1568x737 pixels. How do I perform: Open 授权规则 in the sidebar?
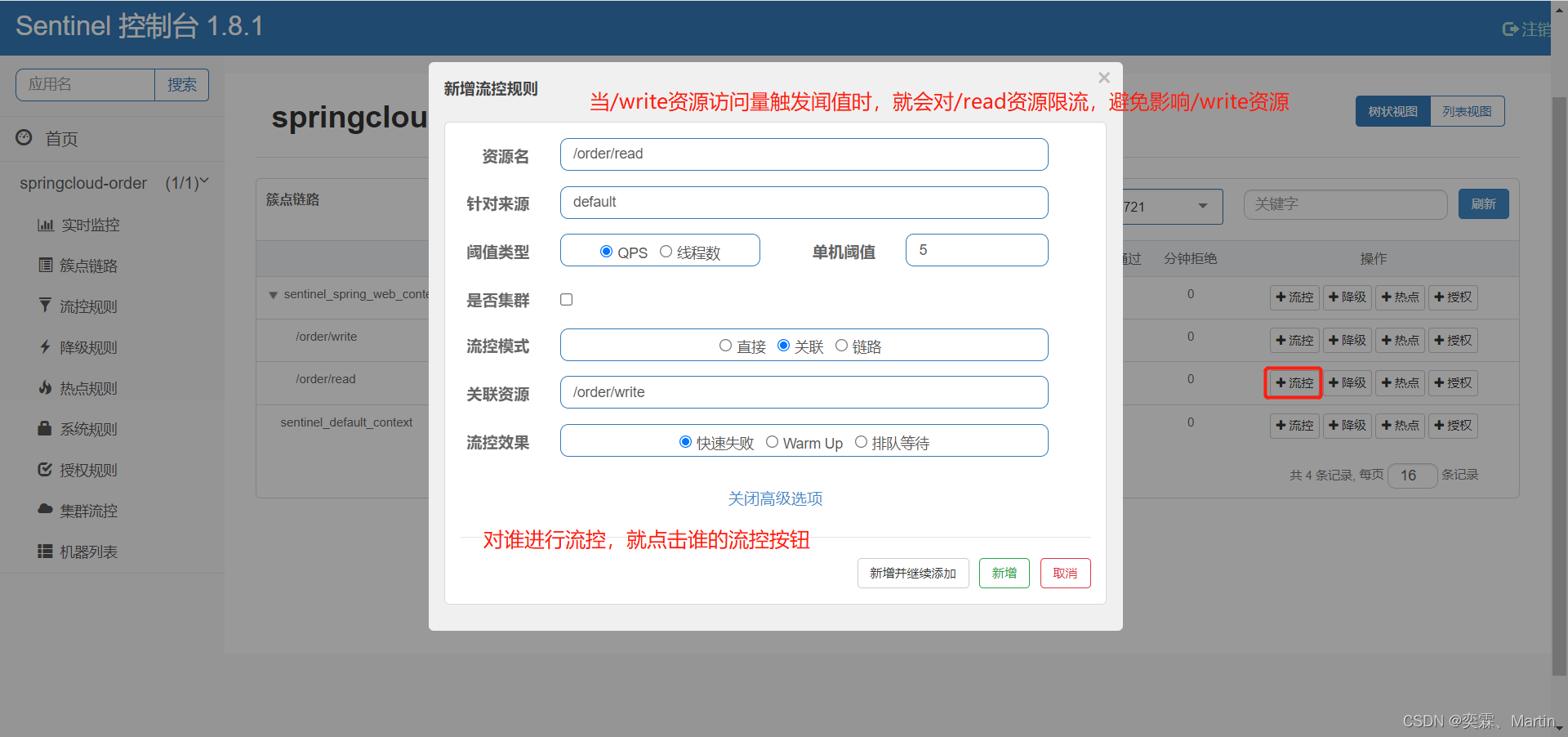click(x=88, y=470)
